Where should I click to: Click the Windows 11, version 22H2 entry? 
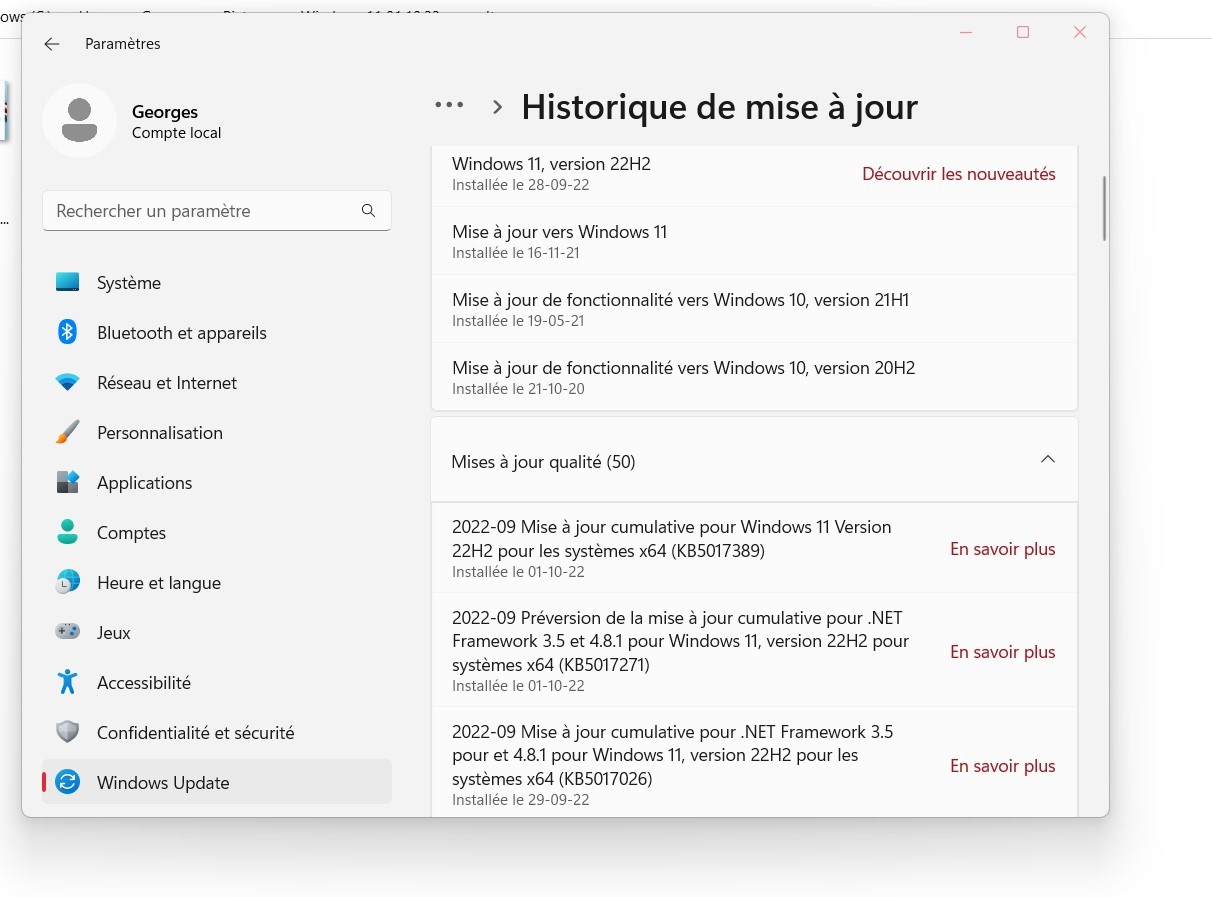tap(551, 163)
